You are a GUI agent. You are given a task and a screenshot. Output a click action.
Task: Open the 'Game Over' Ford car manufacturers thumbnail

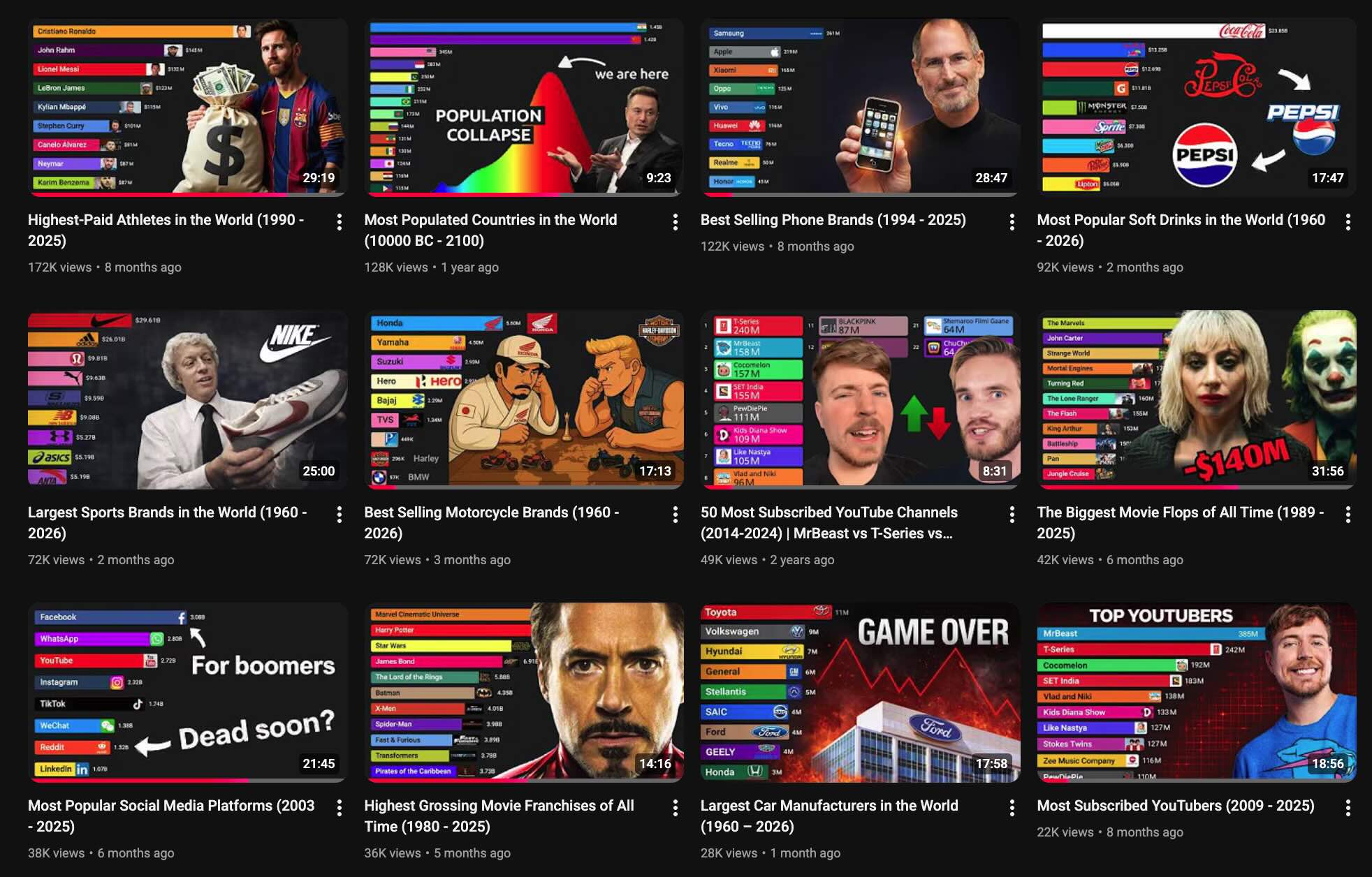coord(860,692)
